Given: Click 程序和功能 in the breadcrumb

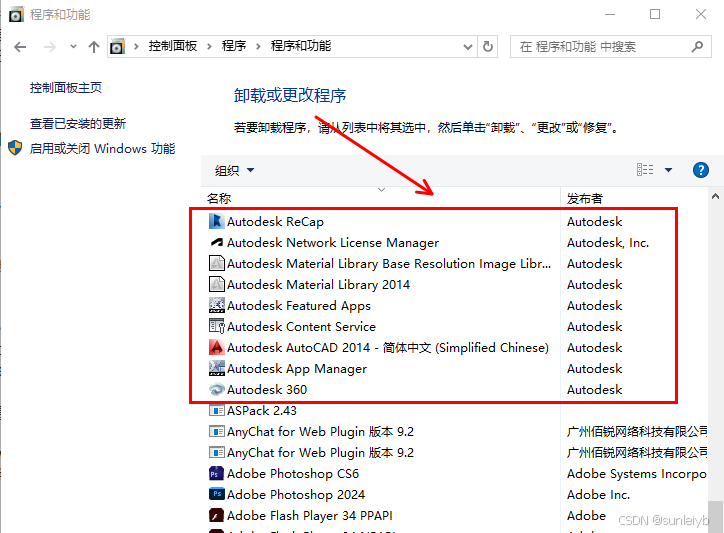Looking at the screenshot, I should point(301,46).
